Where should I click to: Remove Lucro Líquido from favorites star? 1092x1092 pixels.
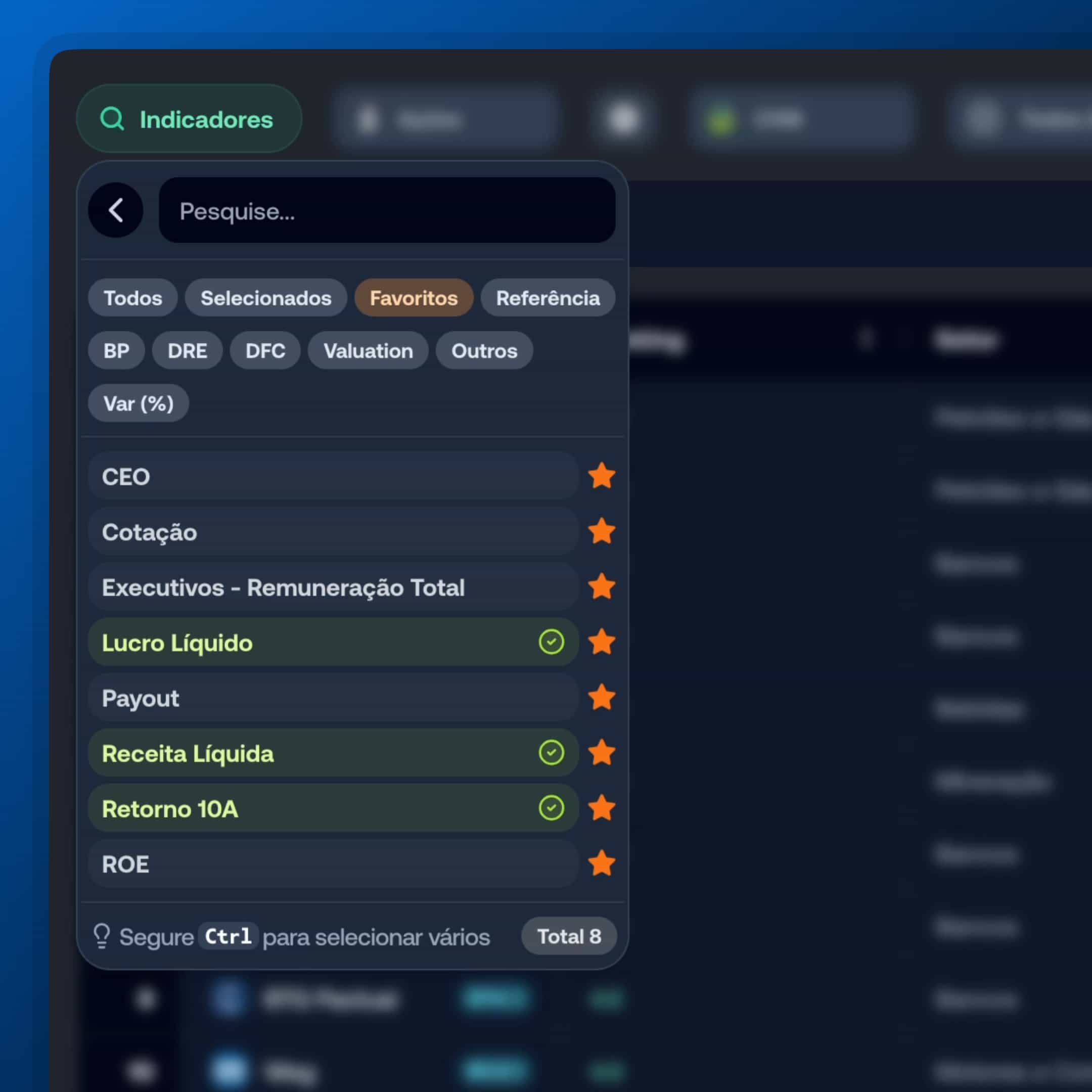[x=602, y=642]
